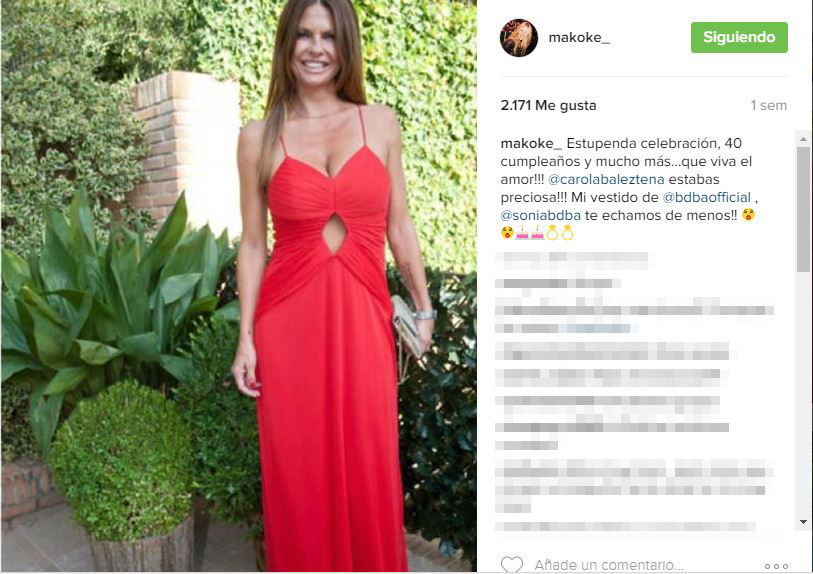Click the blurred blue mention in comments
The height and width of the screenshot is (574, 813).
point(598,328)
